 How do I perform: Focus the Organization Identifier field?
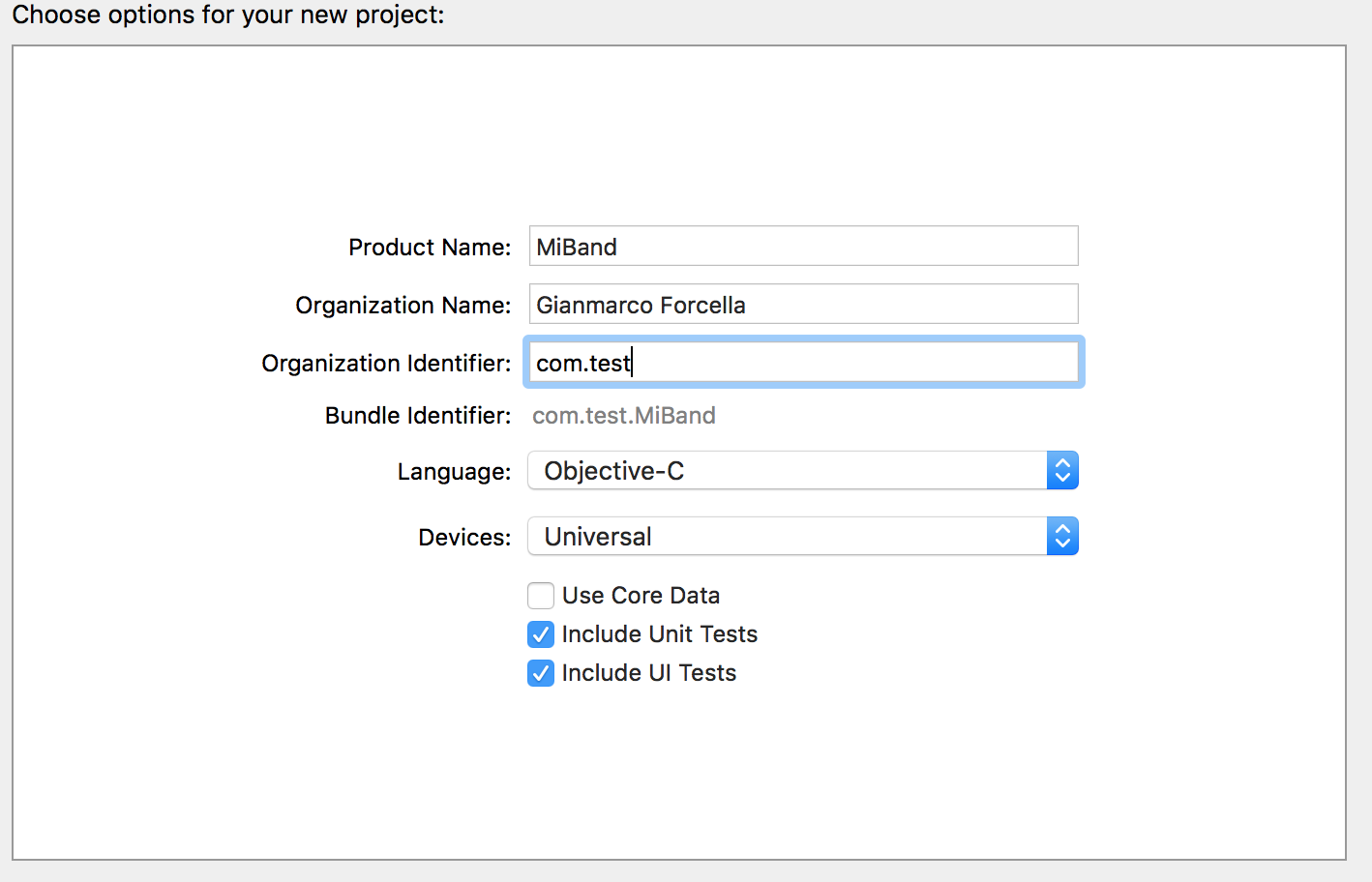click(803, 363)
